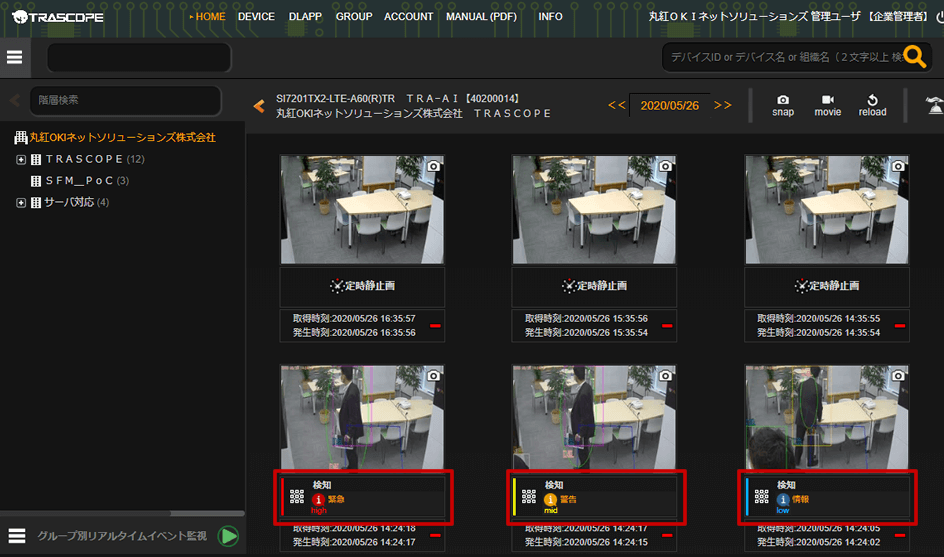
Task: Collapse the left sidebar with chevron arrow
Action: point(14,100)
